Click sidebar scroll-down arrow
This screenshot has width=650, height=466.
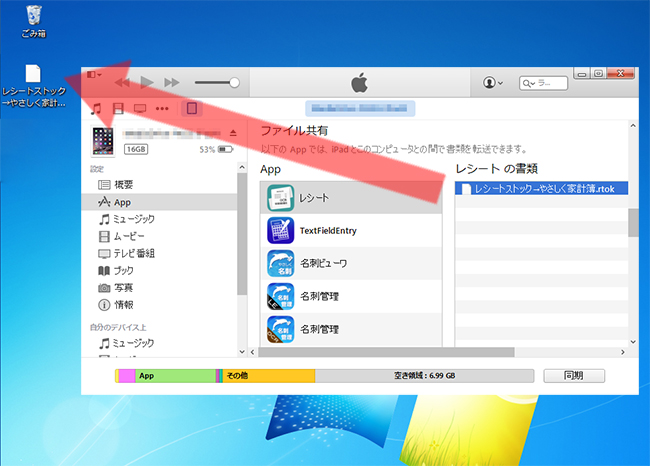(x=242, y=352)
